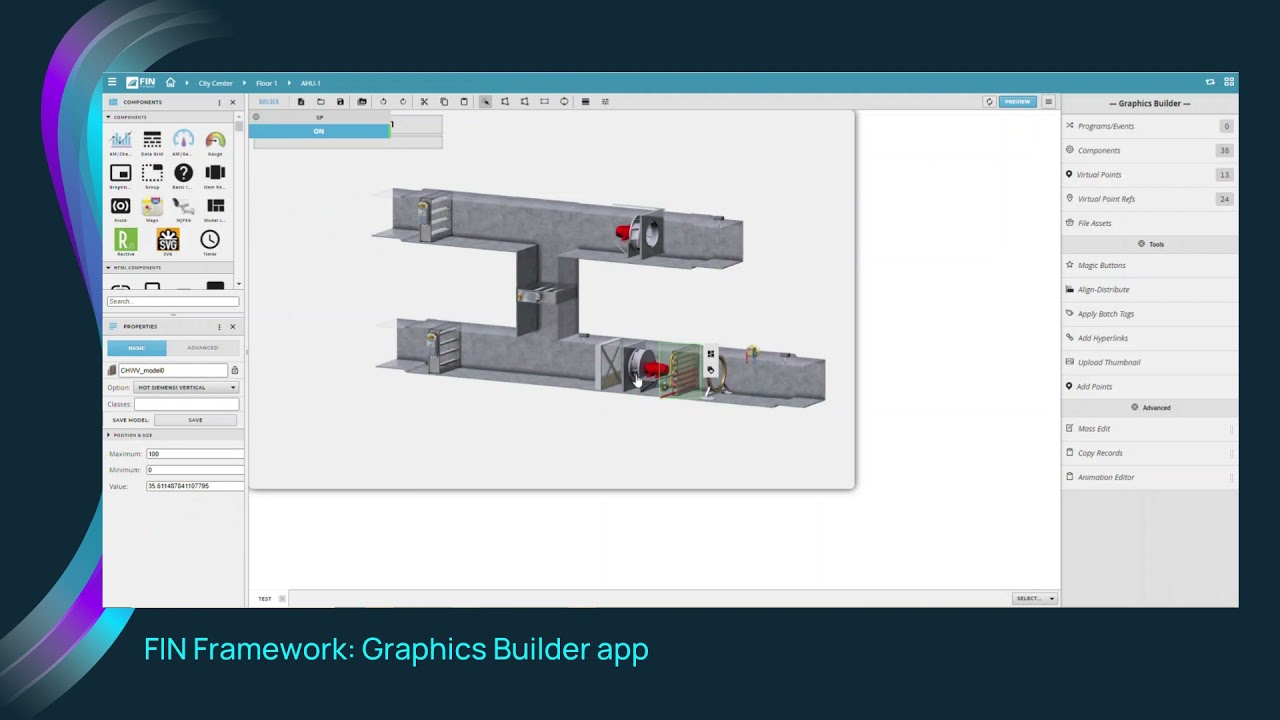The image size is (1280, 720).
Task: Open File Assets
Action: click(1149, 223)
